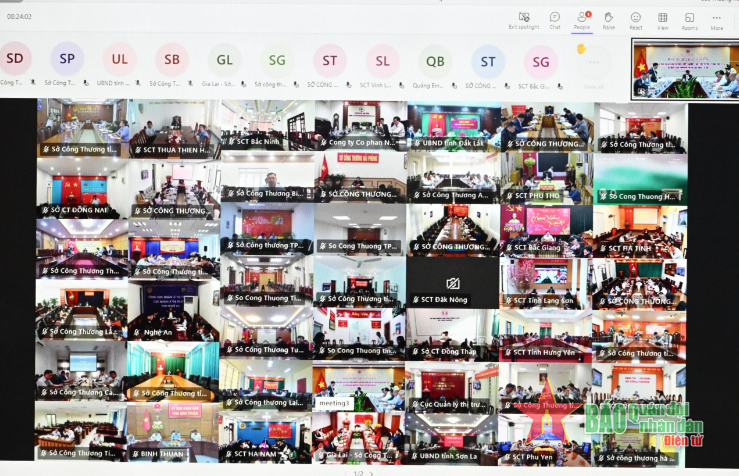Open the spotlighted meeting room thumbnail
Image resolution: width=739 pixels, height=476 pixels.
(x=685, y=73)
